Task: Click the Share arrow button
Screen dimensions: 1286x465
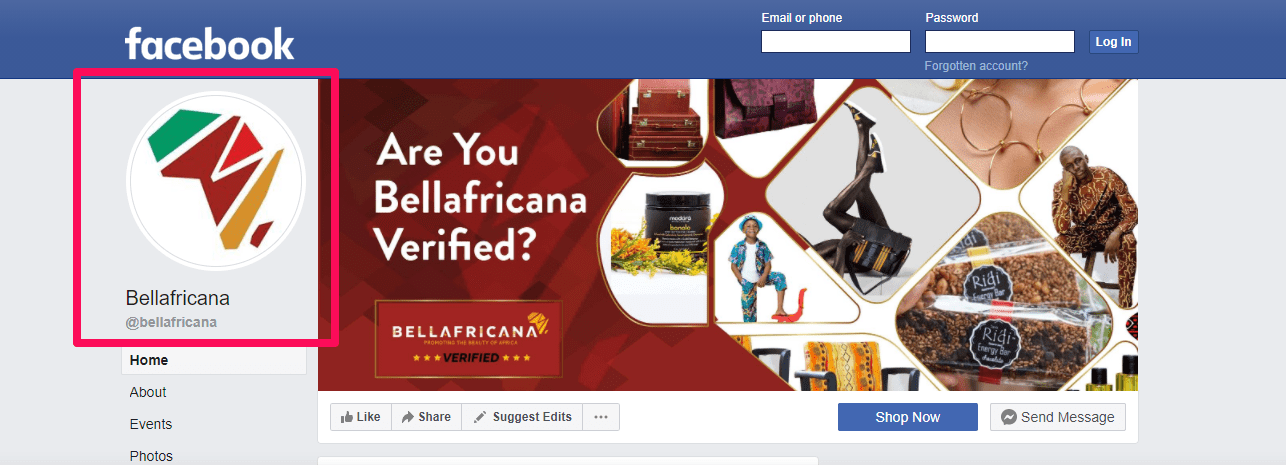Action: click(426, 417)
